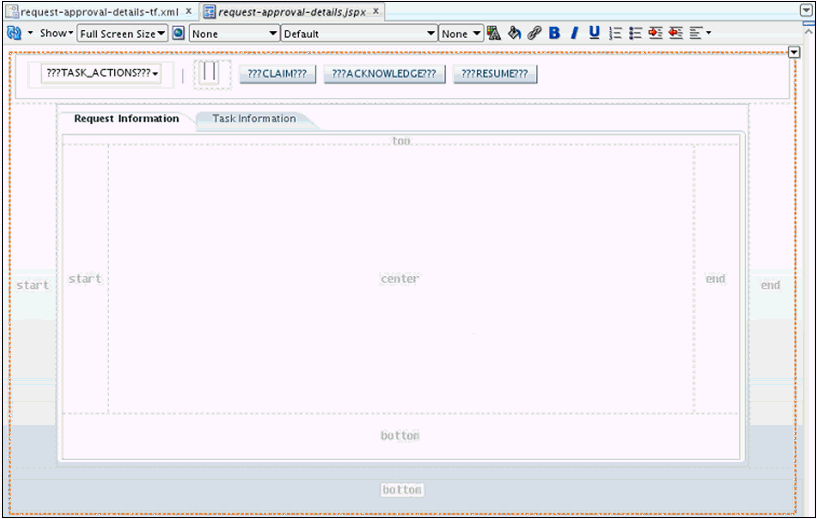
Task: Select the placeholder component beside TASK_ACTIONS
Action: pyautogui.click(x=212, y=74)
